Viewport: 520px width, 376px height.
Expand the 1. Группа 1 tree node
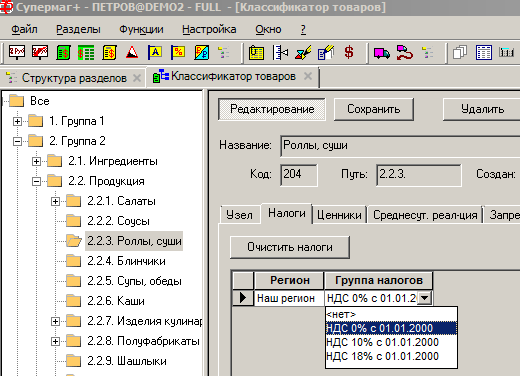click(x=17, y=121)
